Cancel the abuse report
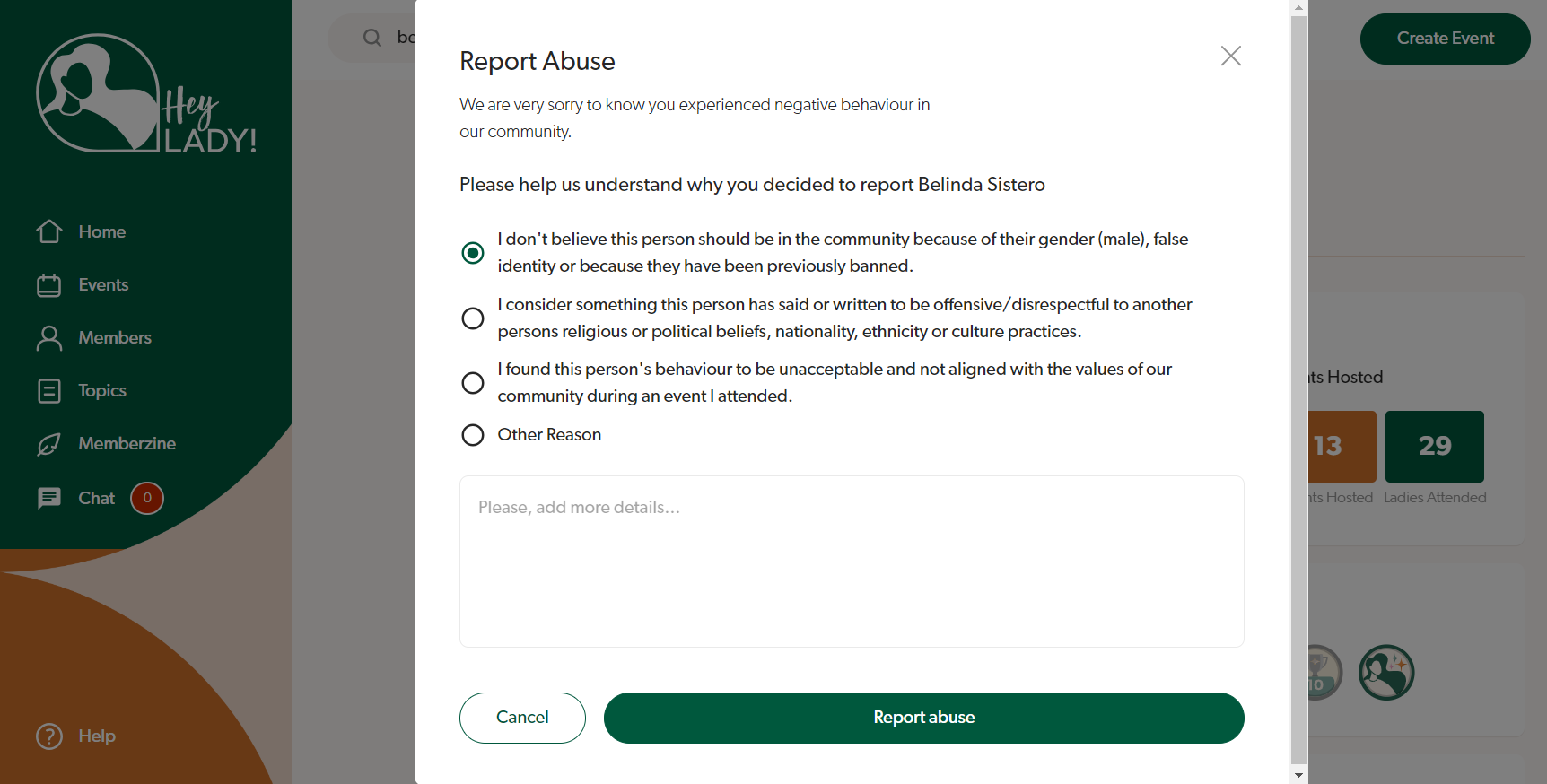This screenshot has width=1547, height=784. (x=522, y=718)
